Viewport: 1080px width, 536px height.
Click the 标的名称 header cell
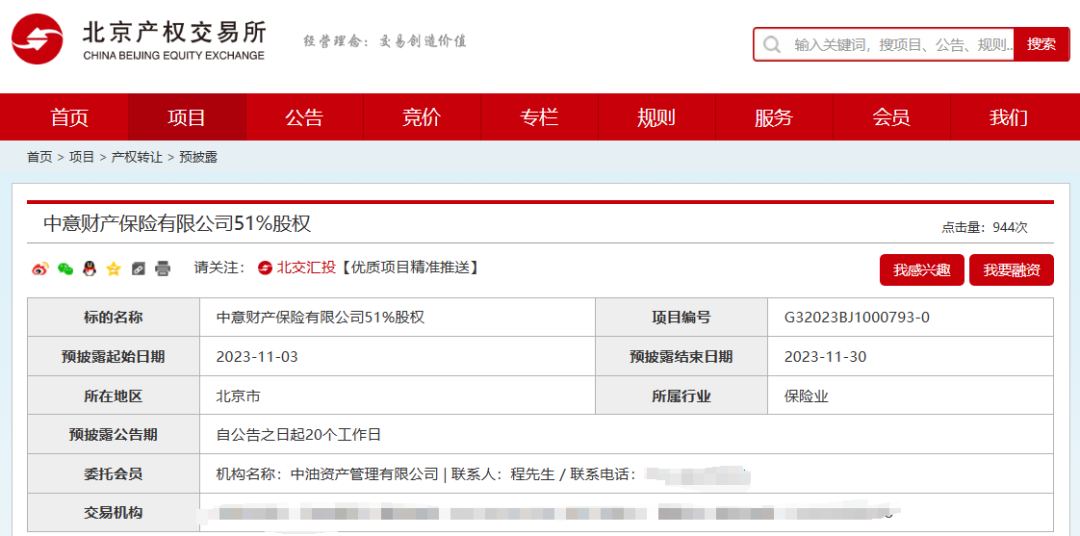114,318
